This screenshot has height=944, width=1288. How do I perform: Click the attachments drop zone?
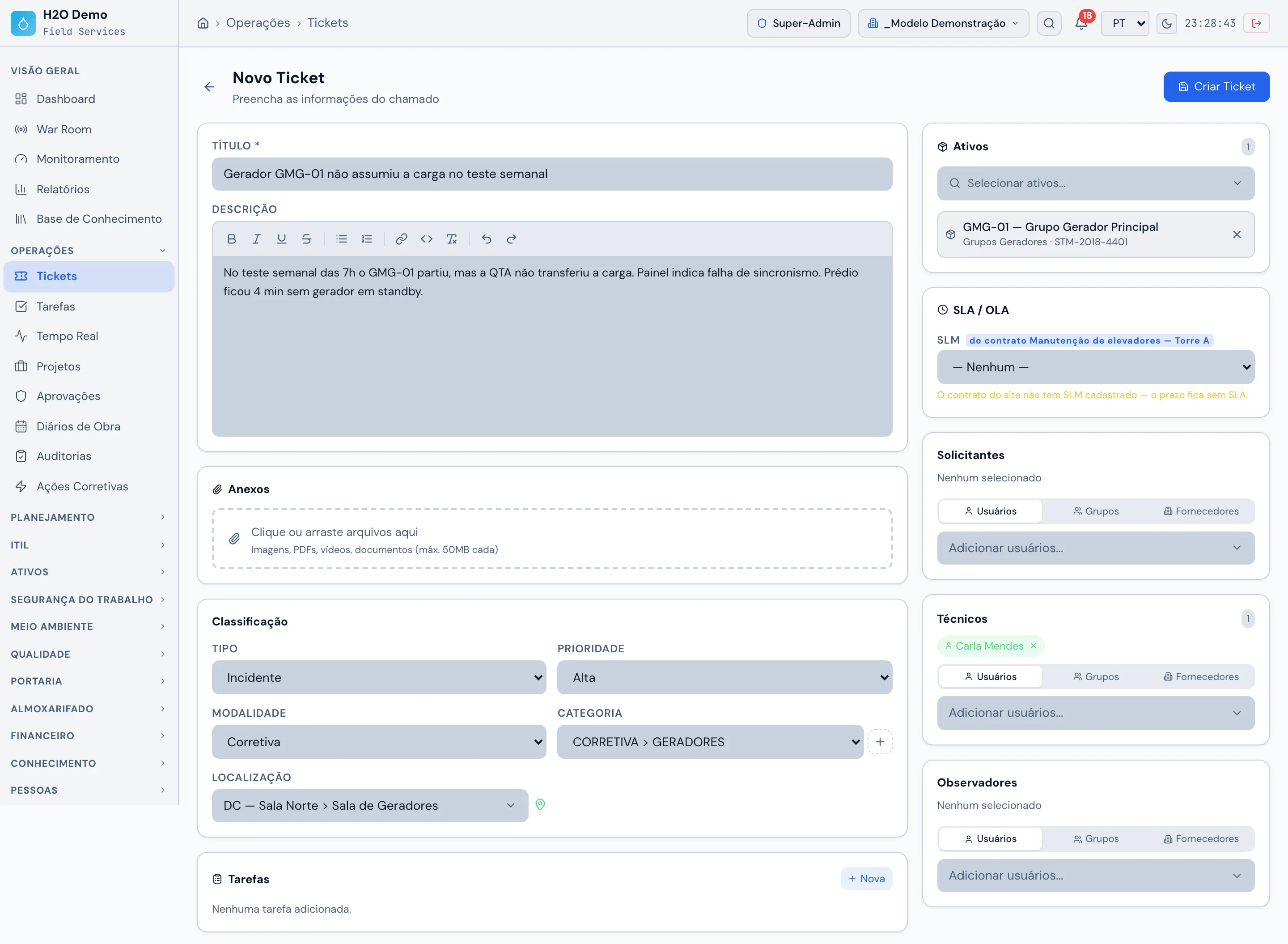pyautogui.click(x=552, y=539)
